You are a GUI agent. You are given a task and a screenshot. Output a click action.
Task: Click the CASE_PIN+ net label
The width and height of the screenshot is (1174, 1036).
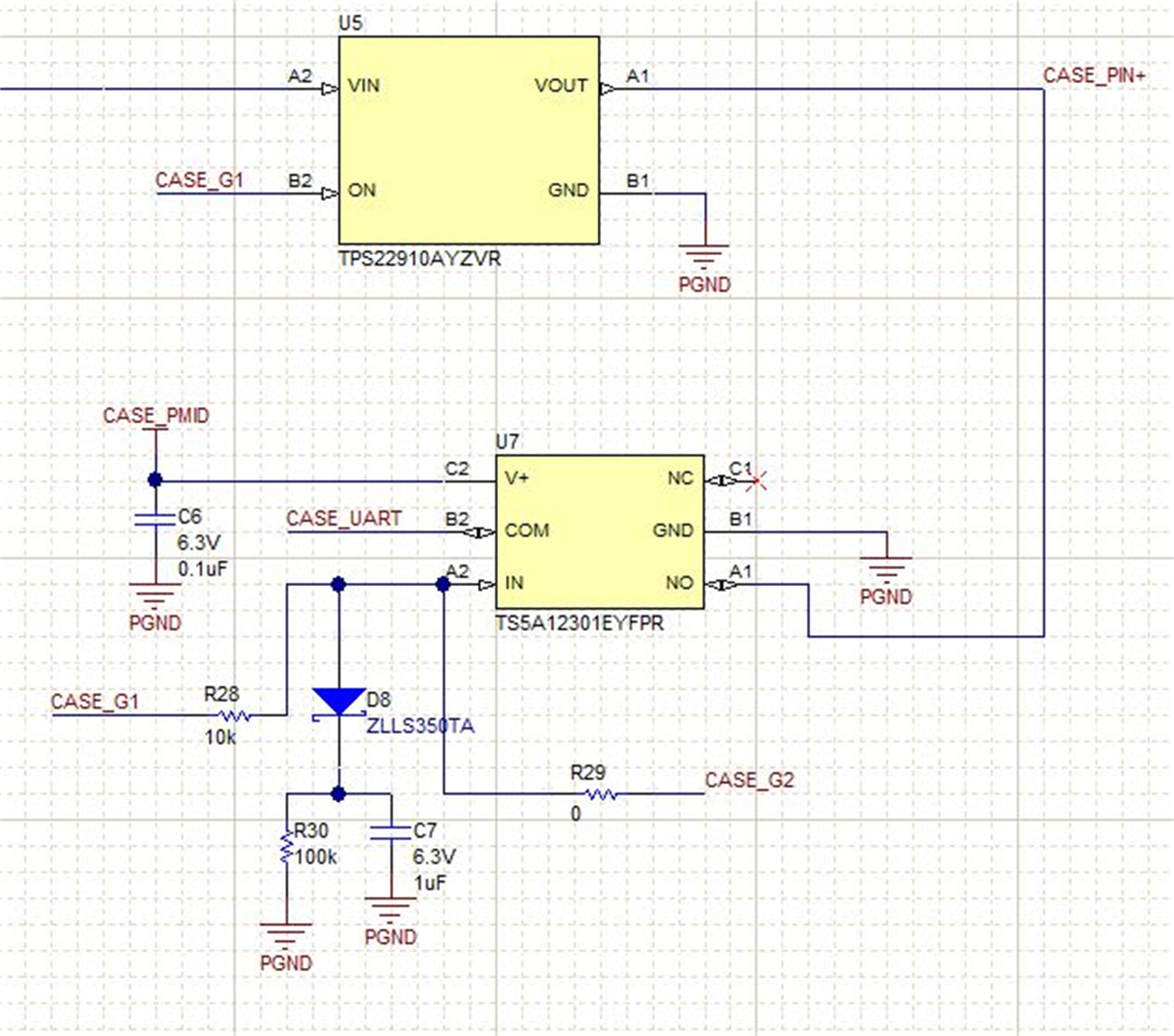click(x=1094, y=76)
